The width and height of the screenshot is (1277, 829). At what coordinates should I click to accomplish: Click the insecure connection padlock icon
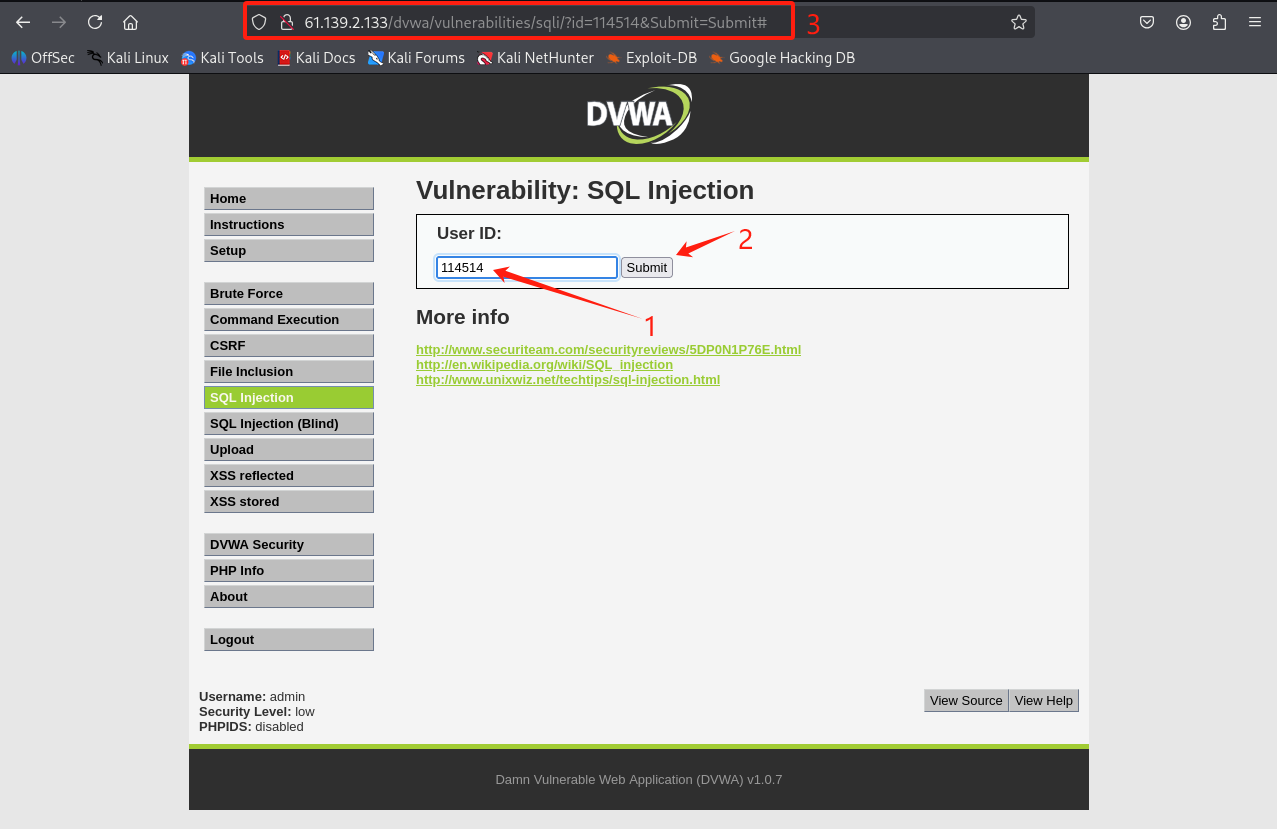coord(286,22)
